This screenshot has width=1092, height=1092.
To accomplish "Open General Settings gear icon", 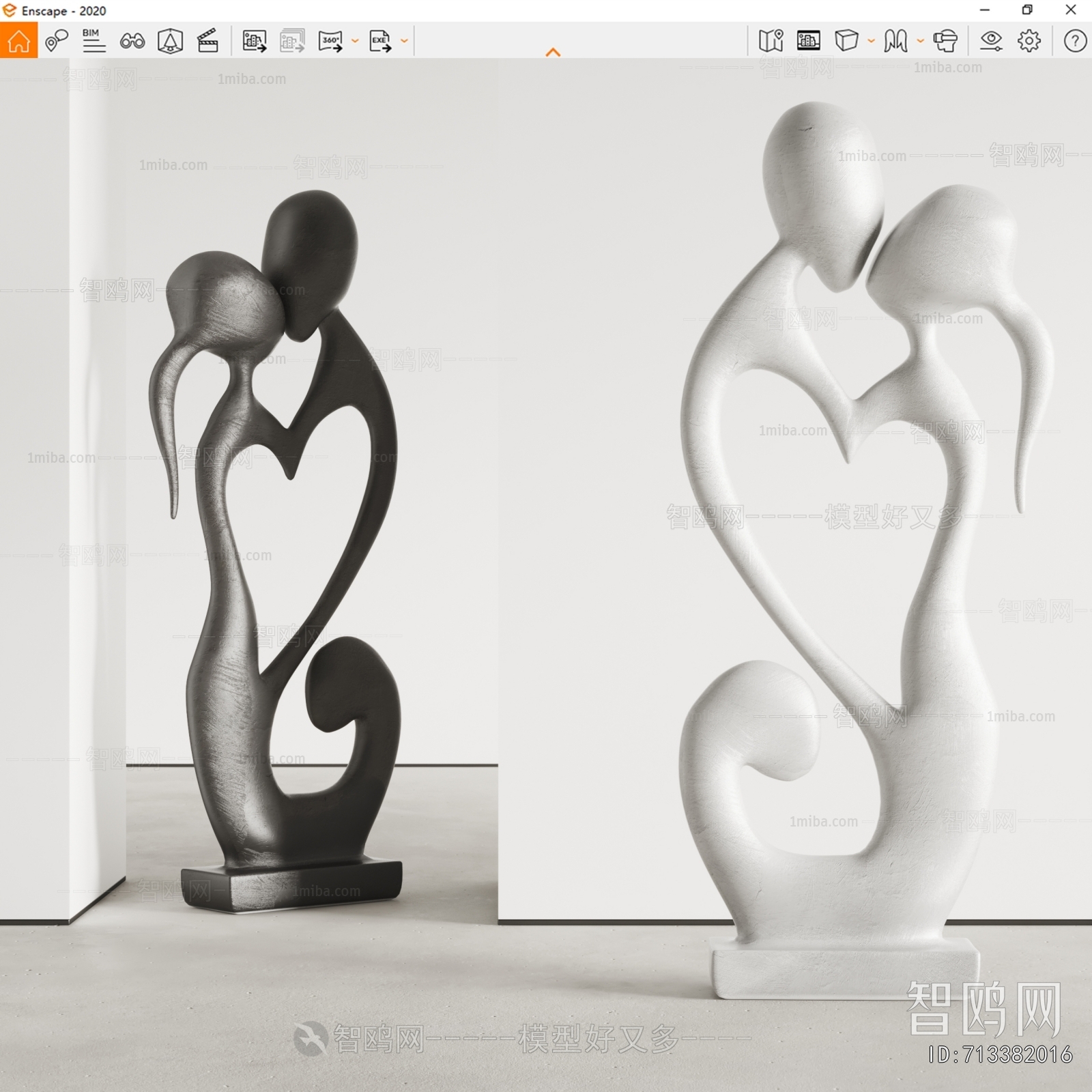I will (x=1029, y=41).
